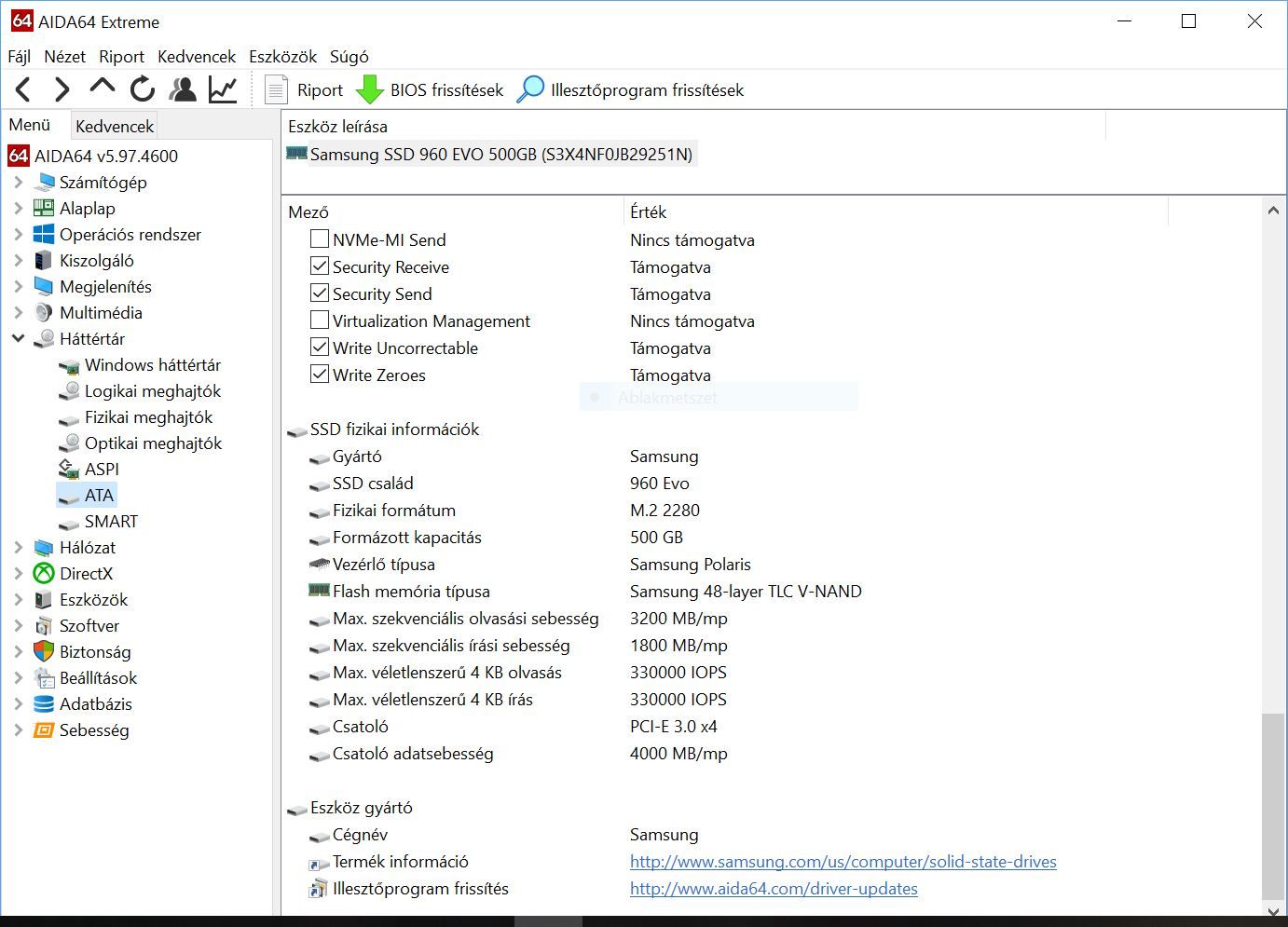Click the green BIOS frissítések arrow icon

370,89
